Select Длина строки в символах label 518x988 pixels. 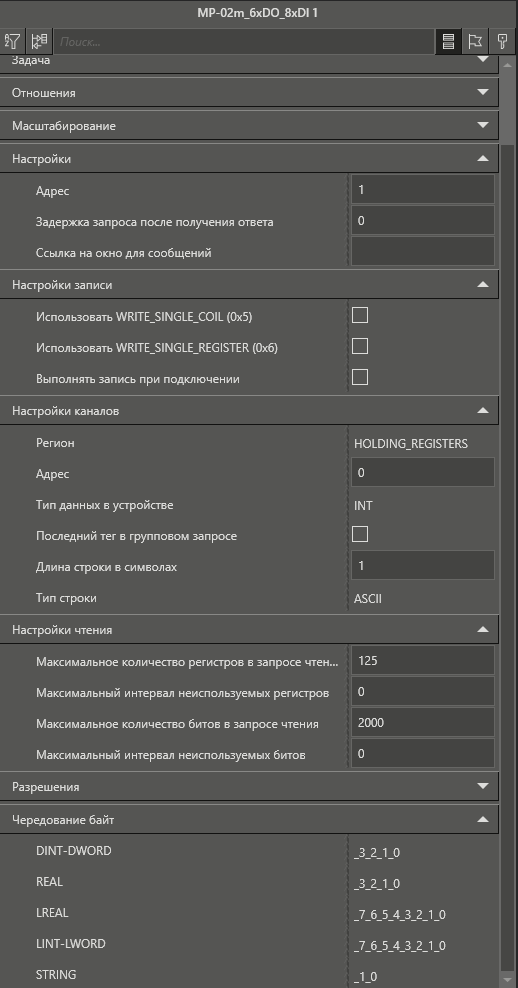coord(106,566)
